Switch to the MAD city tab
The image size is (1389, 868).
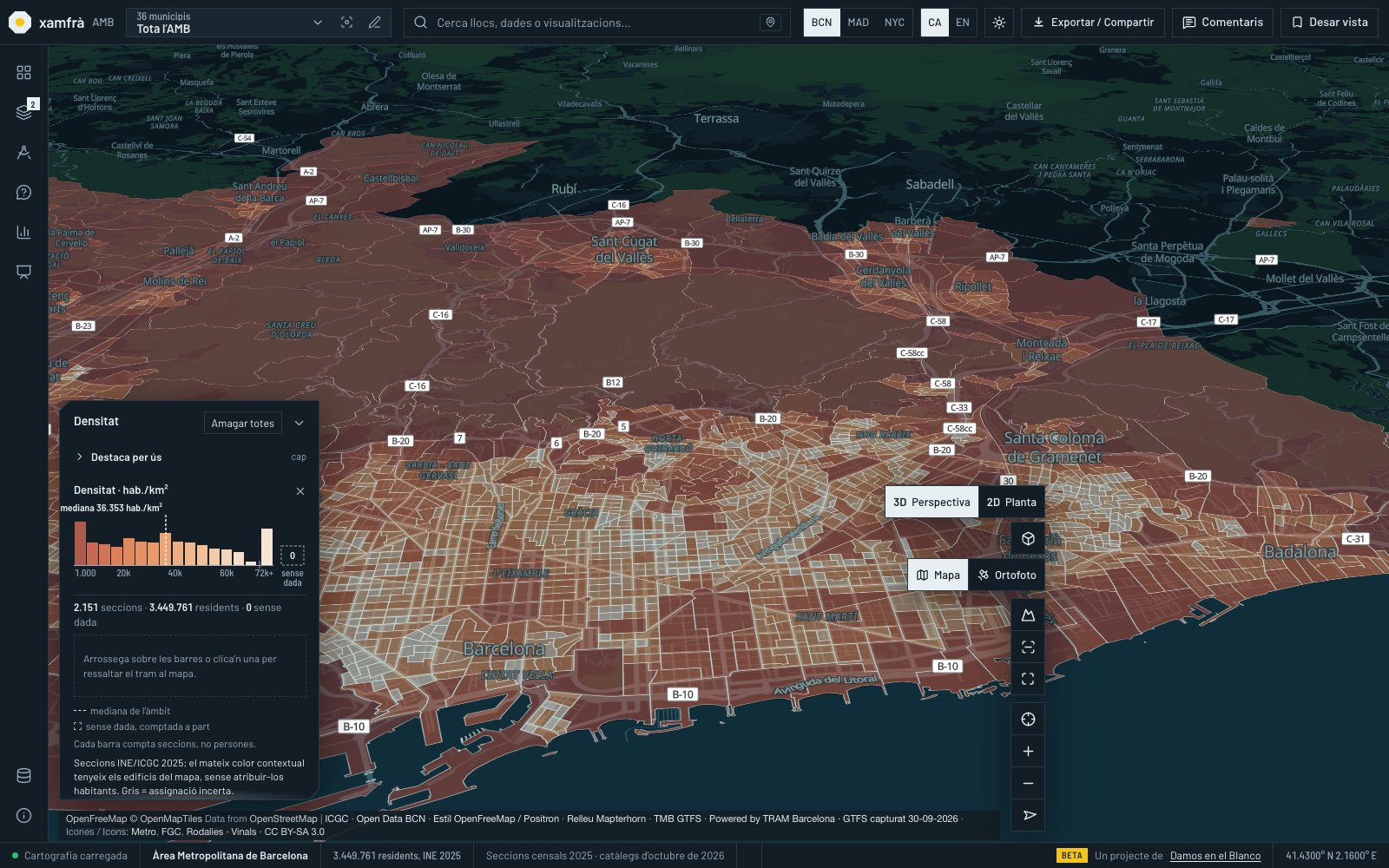tap(858, 23)
